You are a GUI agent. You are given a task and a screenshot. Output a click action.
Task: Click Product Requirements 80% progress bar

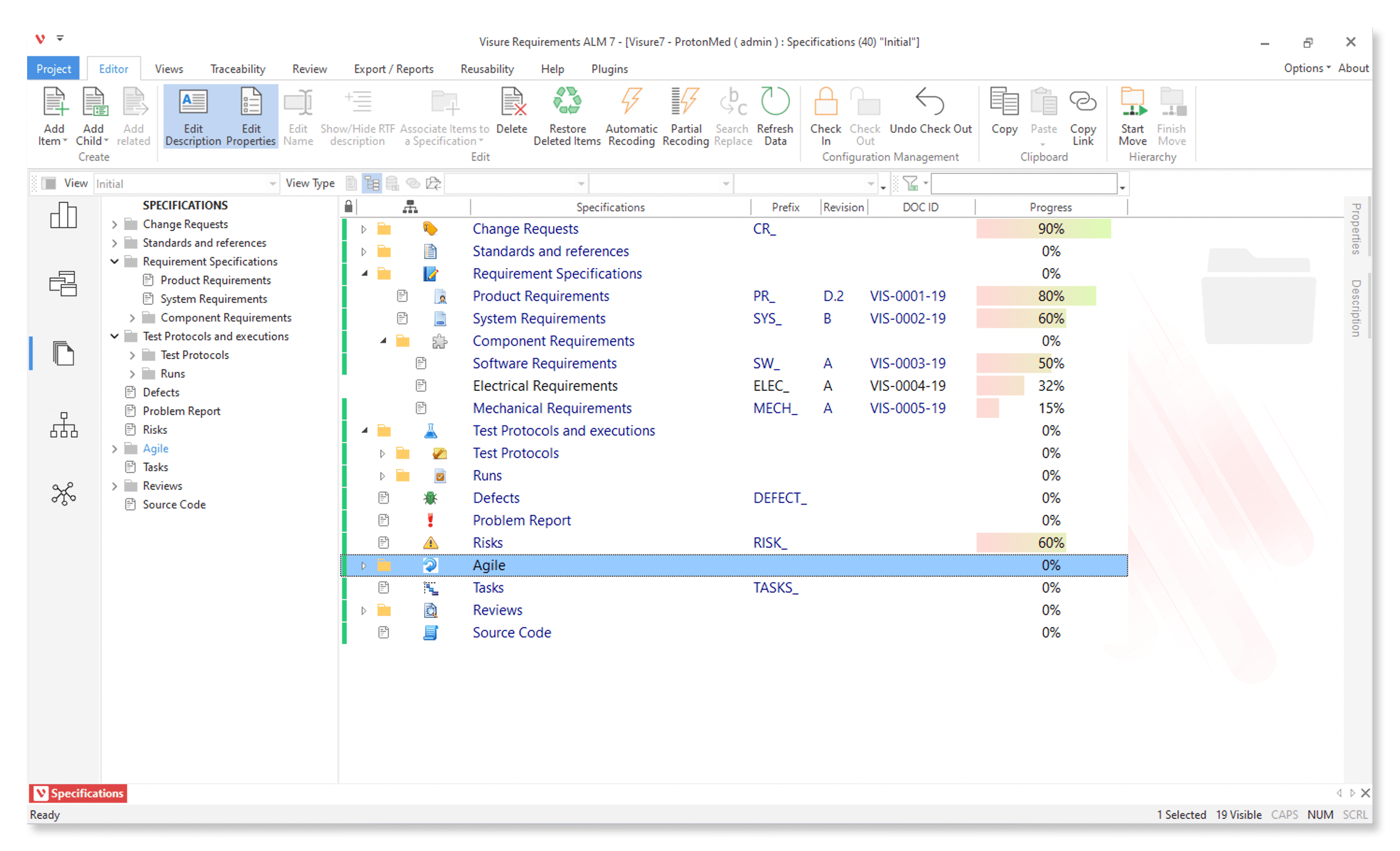[x=1036, y=296]
